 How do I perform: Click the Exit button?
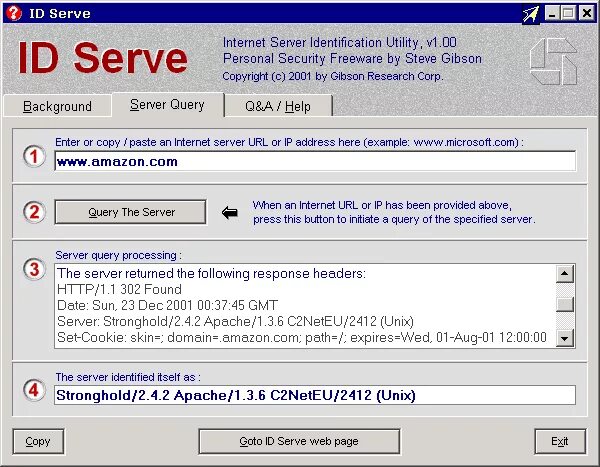coord(560,441)
